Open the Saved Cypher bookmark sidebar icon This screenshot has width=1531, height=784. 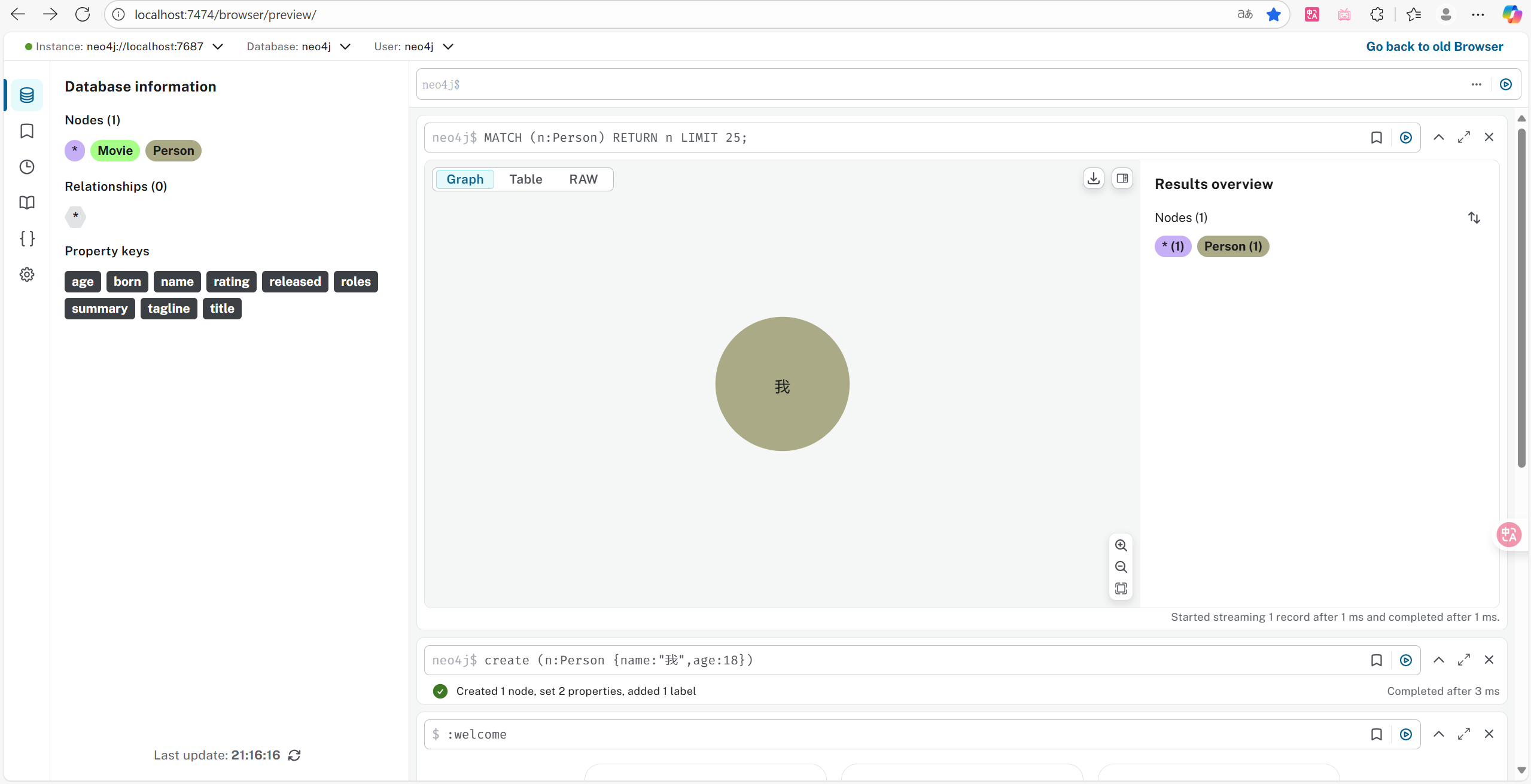pyautogui.click(x=27, y=131)
